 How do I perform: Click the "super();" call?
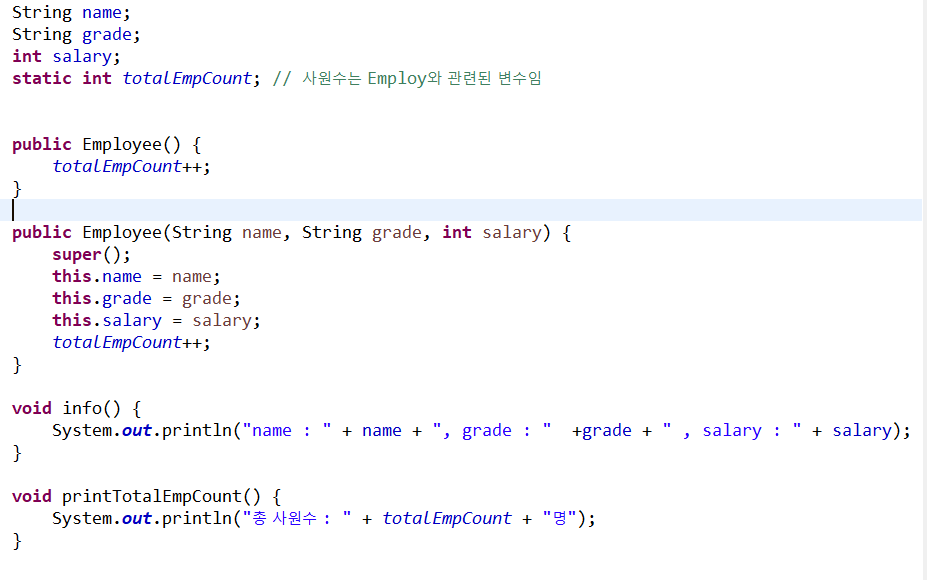pos(92,254)
